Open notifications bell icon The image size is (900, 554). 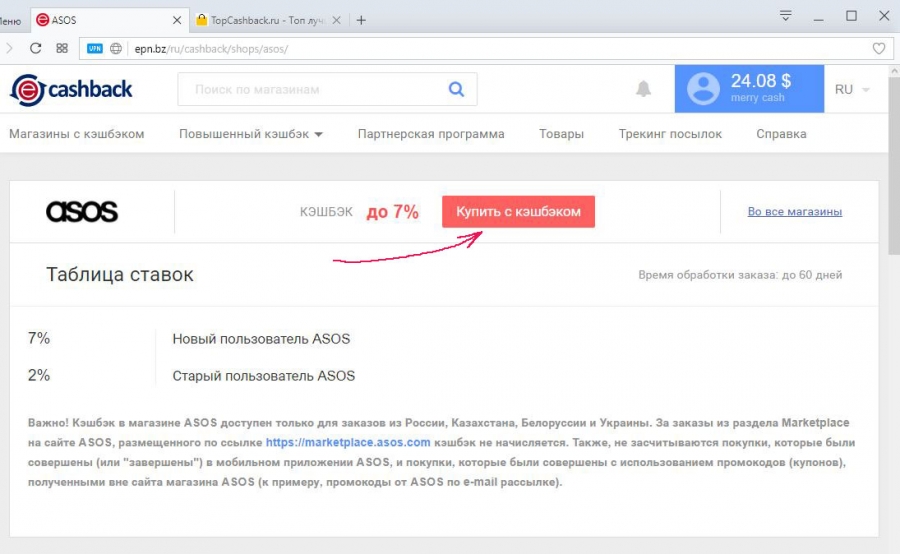643,89
